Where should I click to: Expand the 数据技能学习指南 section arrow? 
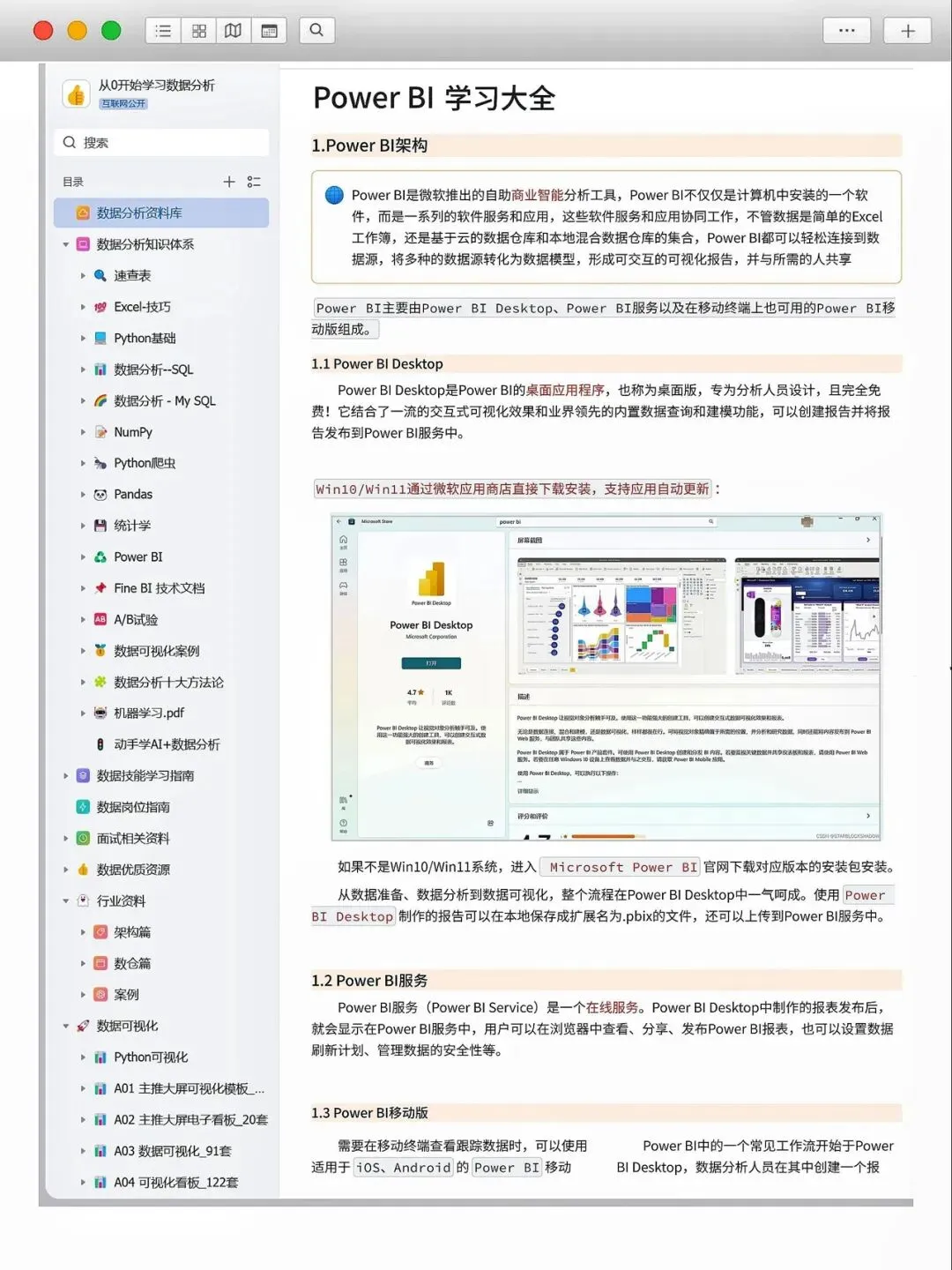(x=66, y=776)
